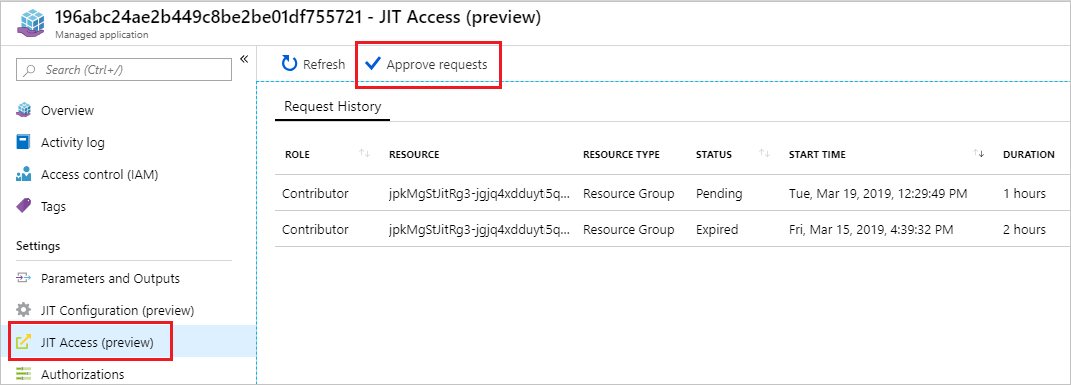1071x385 pixels.
Task: Select the Request History tab
Action: point(333,106)
